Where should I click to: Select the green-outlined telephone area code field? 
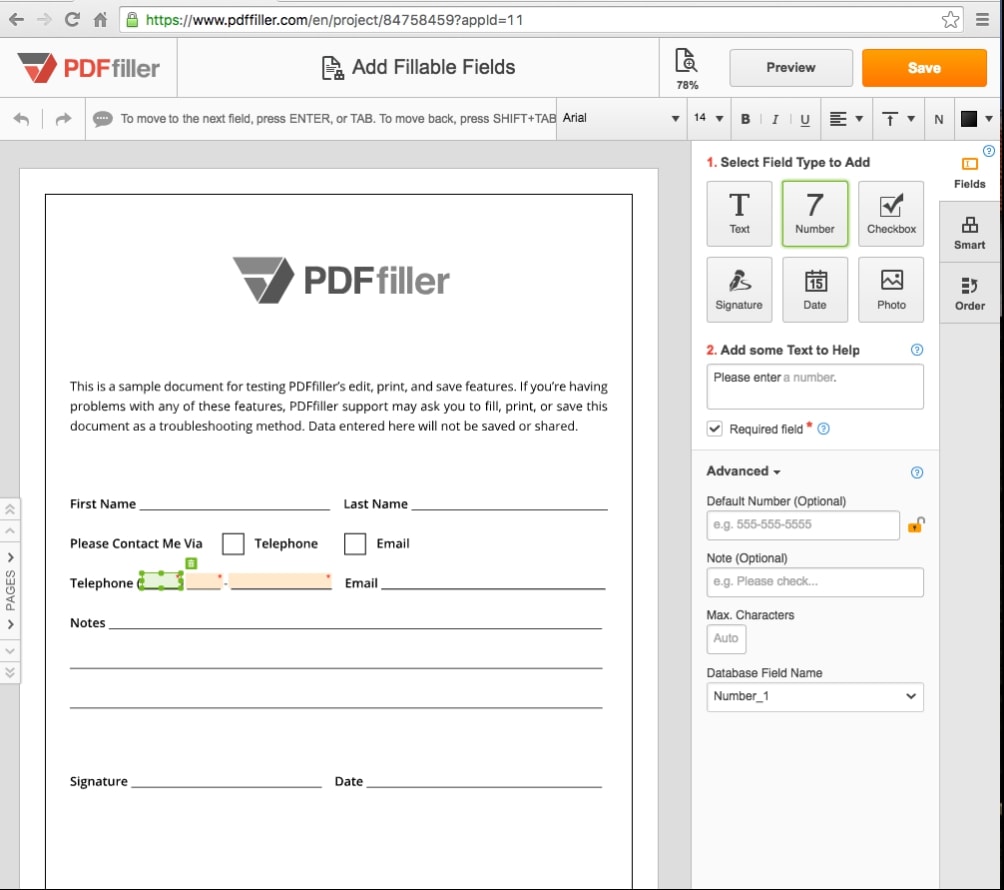pyautogui.click(x=161, y=581)
